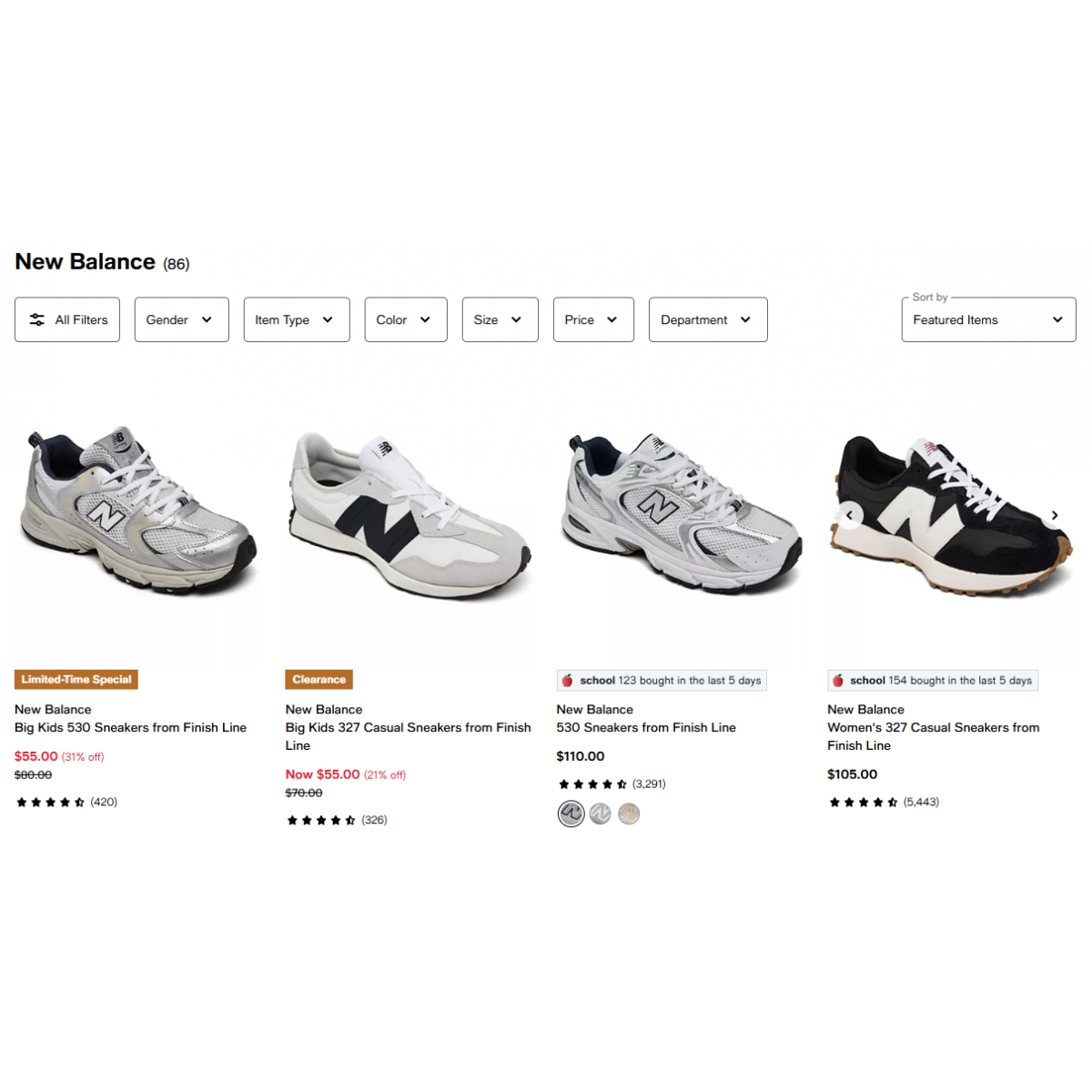Click the next image arrow on Women's 327
This screenshot has width=1092, height=1092.
click(1055, 516)
